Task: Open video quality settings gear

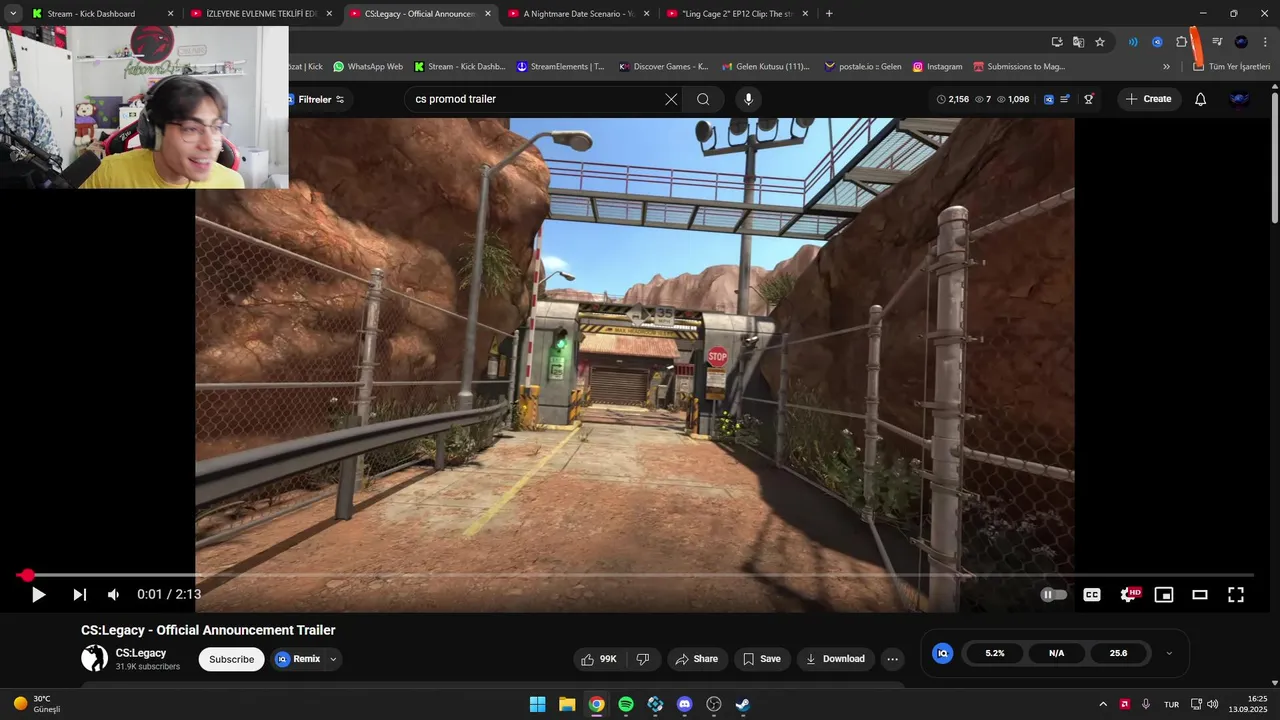Action: point(1128,595)
